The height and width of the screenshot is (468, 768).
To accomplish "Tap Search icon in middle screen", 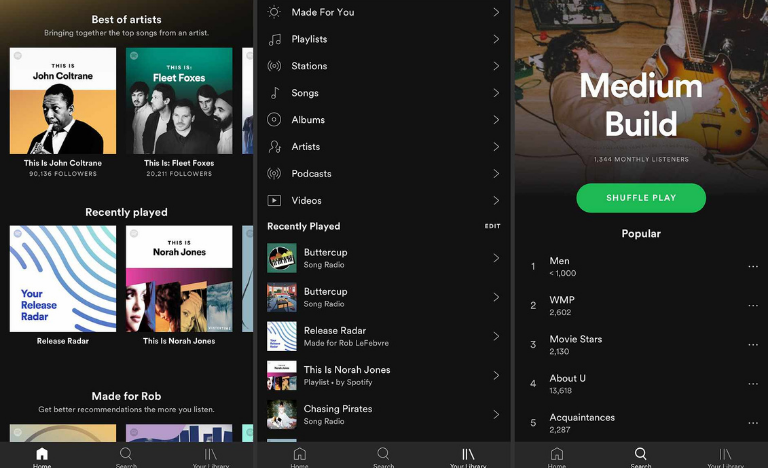I will (384, 454).
